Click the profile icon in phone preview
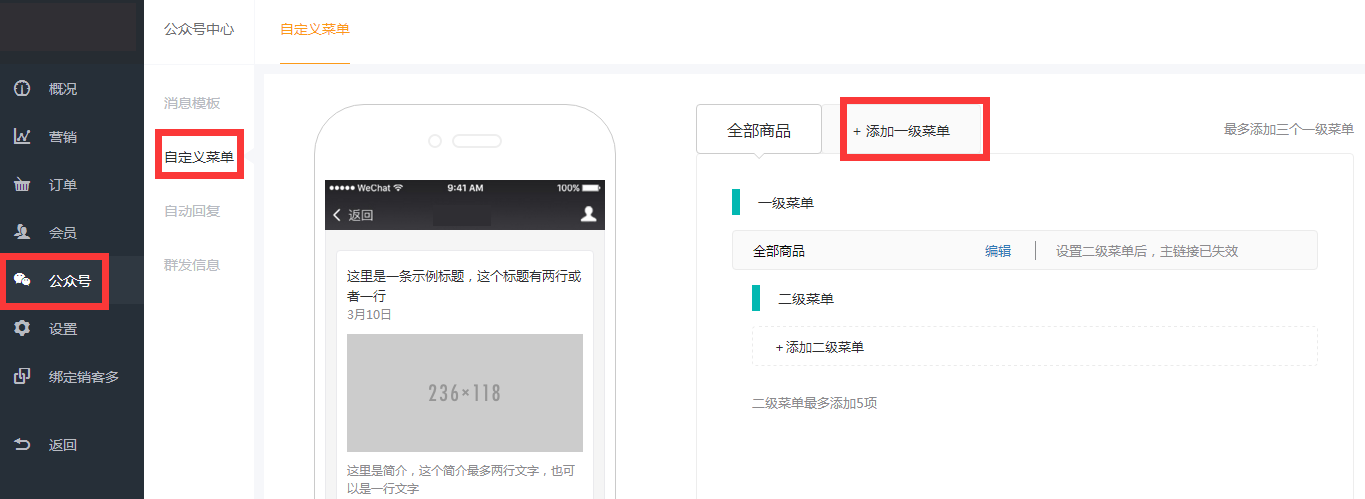The width and height of the screenshot is (1365, 499). (588, 214)
